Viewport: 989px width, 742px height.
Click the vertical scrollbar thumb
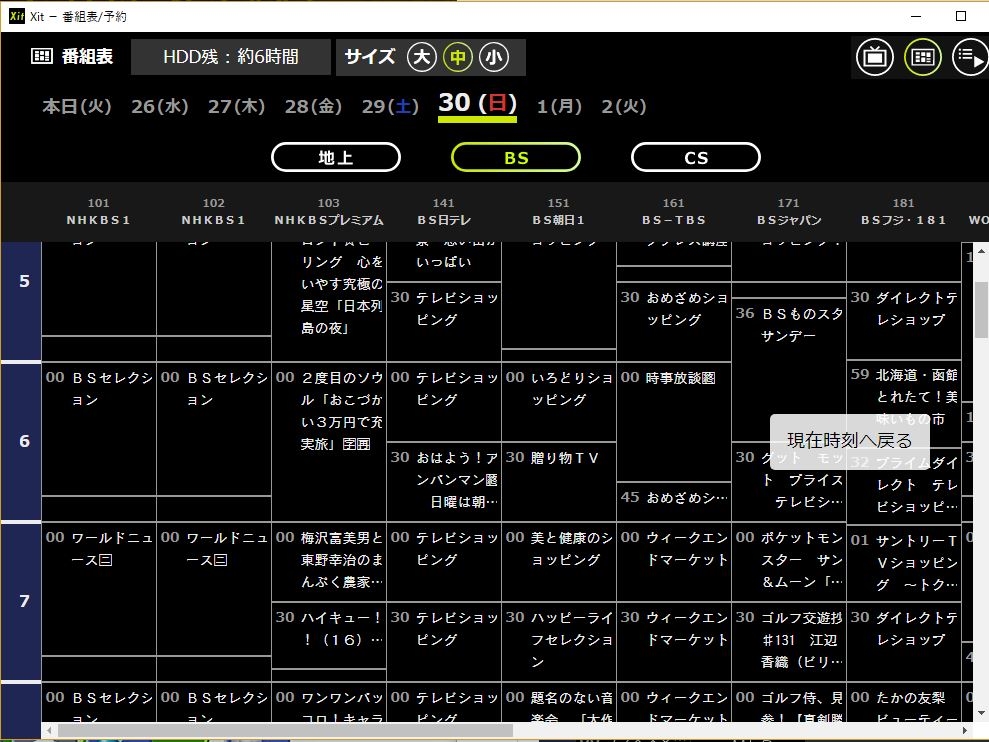981,310
